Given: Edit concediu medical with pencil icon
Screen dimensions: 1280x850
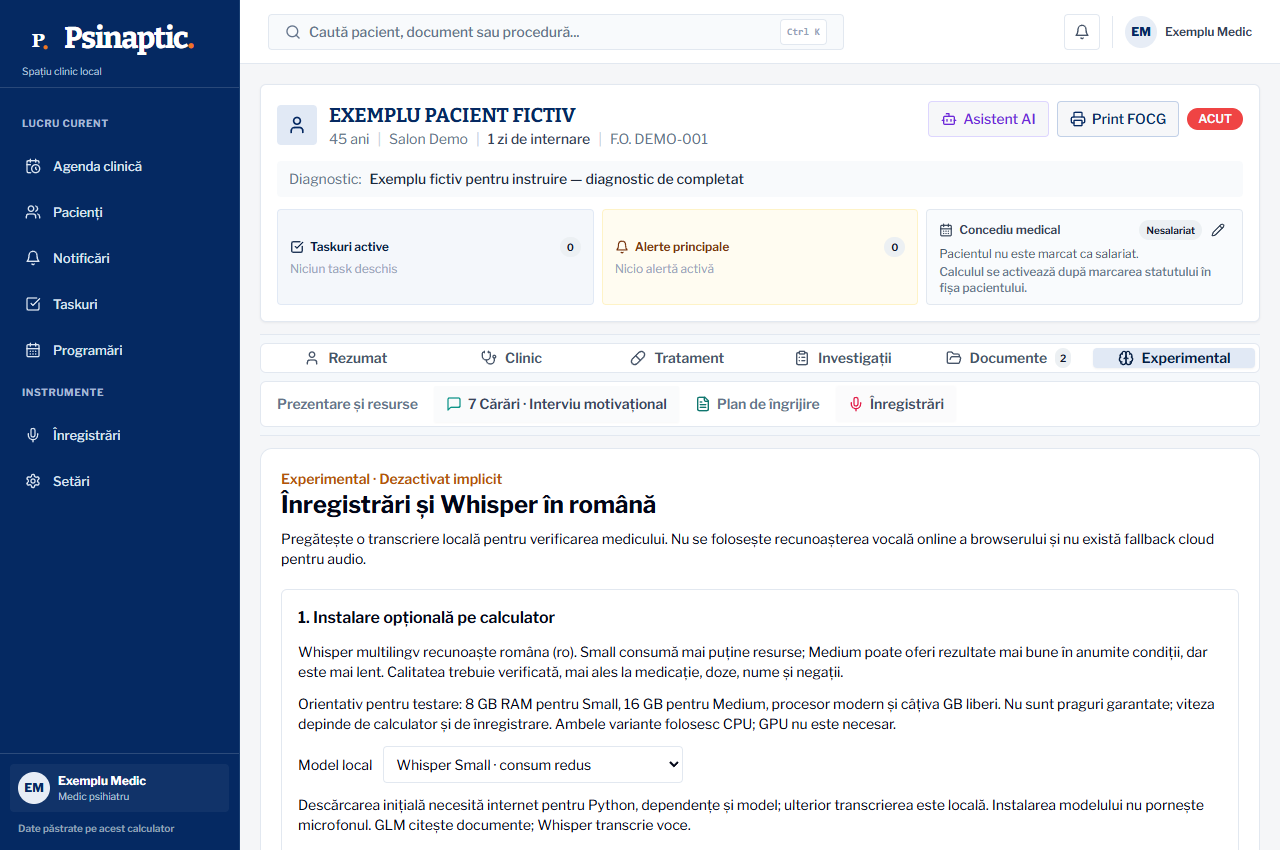Looking at the screenshot, I should (1217, 230).
